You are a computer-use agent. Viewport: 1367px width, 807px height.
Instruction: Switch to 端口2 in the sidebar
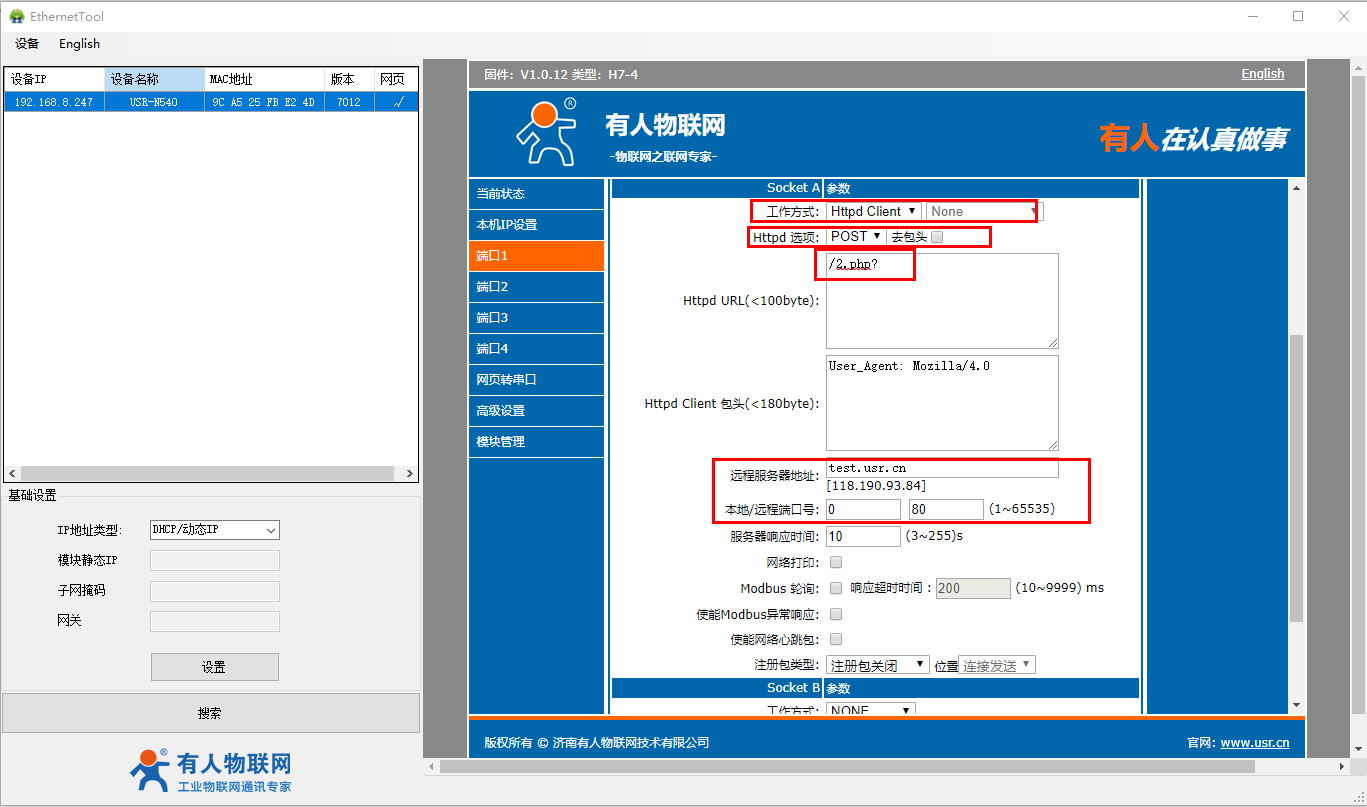click(x=536, y=287)
